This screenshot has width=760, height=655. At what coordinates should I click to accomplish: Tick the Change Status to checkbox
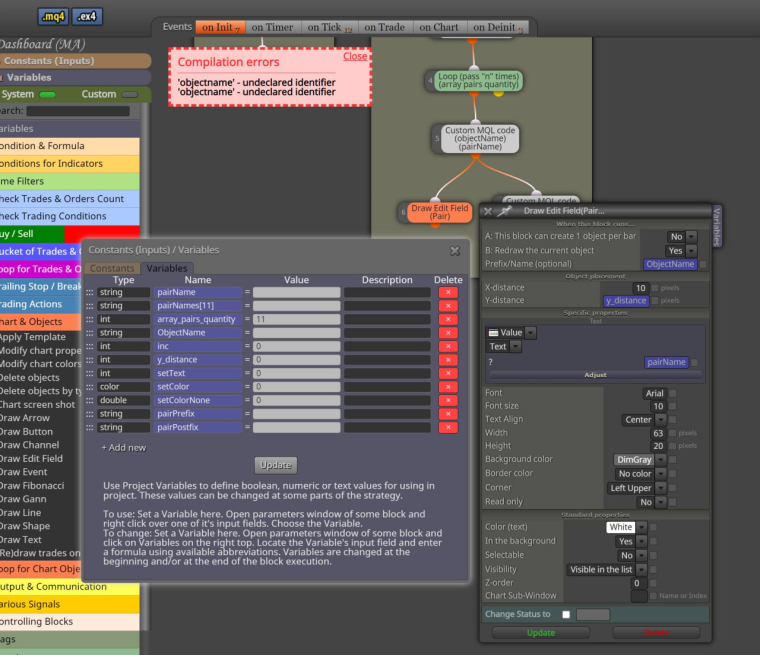click(x=566, y=615)
